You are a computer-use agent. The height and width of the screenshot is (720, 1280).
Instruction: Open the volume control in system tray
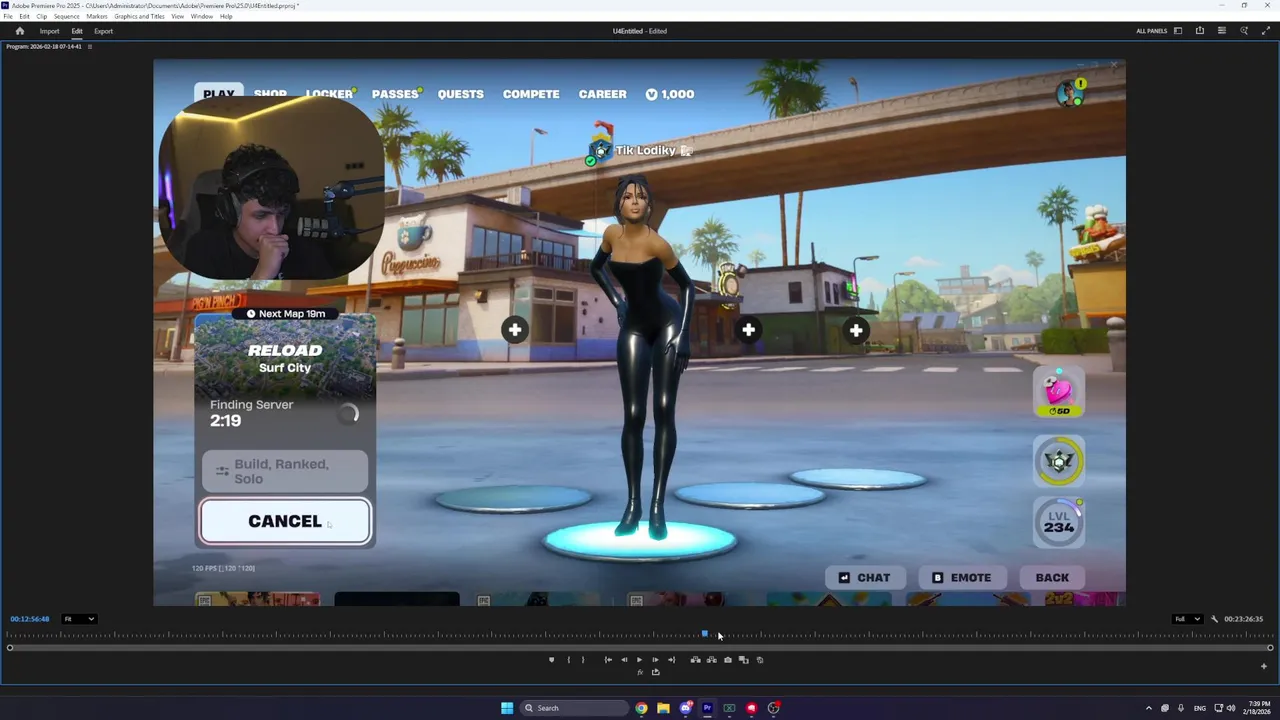[1230, 708]
